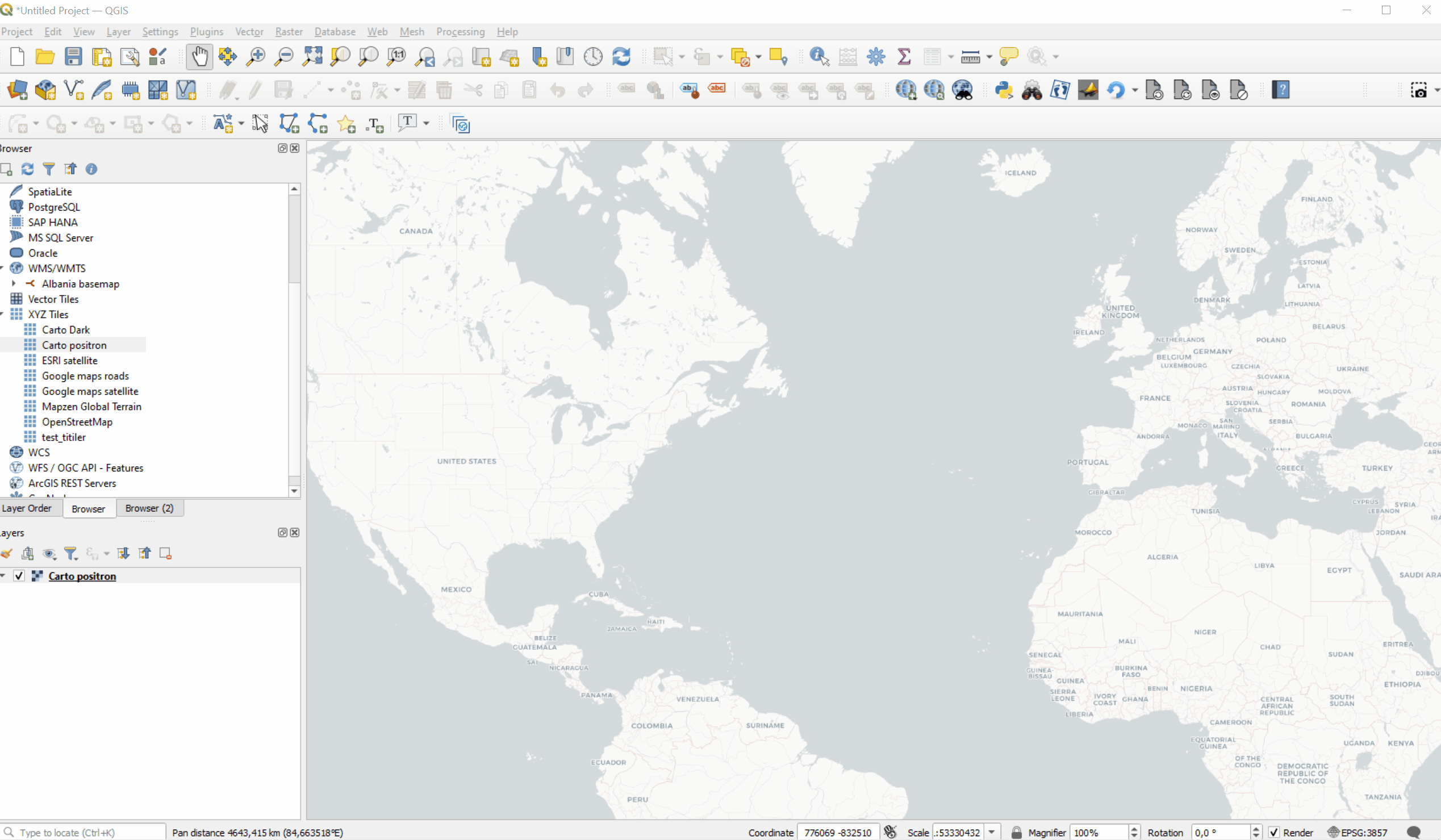Open the Raster menu
1441x840 pixels.
(x=289, y=31)
